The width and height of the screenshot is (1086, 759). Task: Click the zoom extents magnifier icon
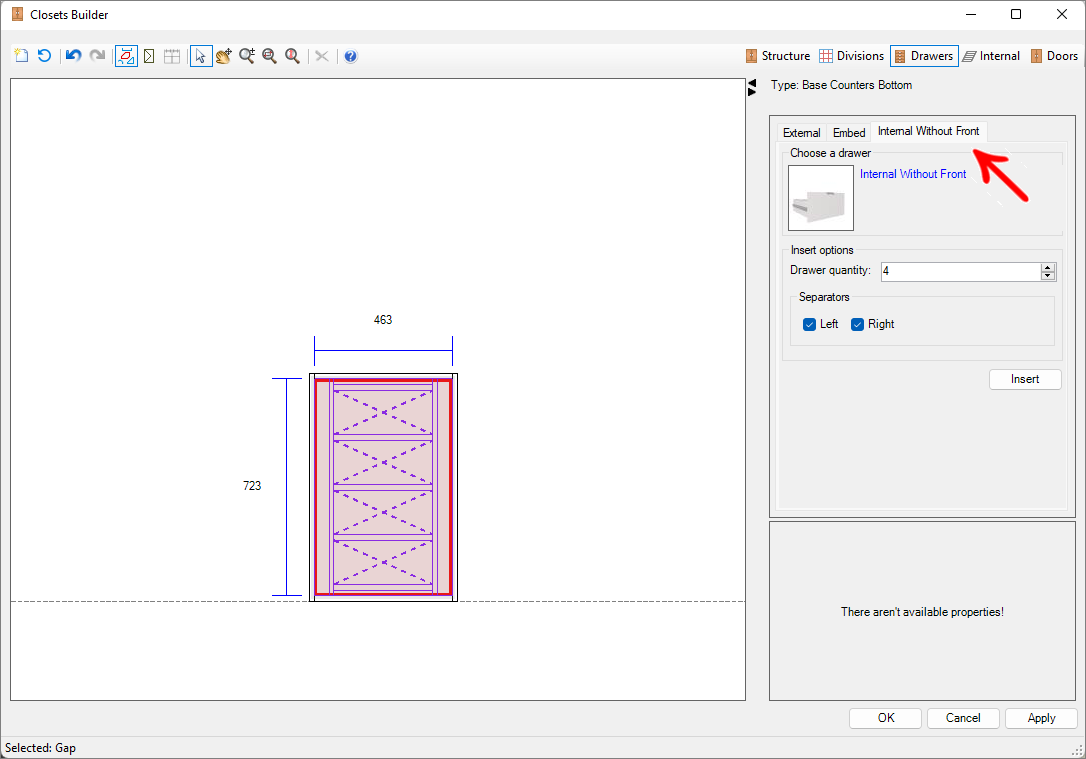(x=292, y=56)
